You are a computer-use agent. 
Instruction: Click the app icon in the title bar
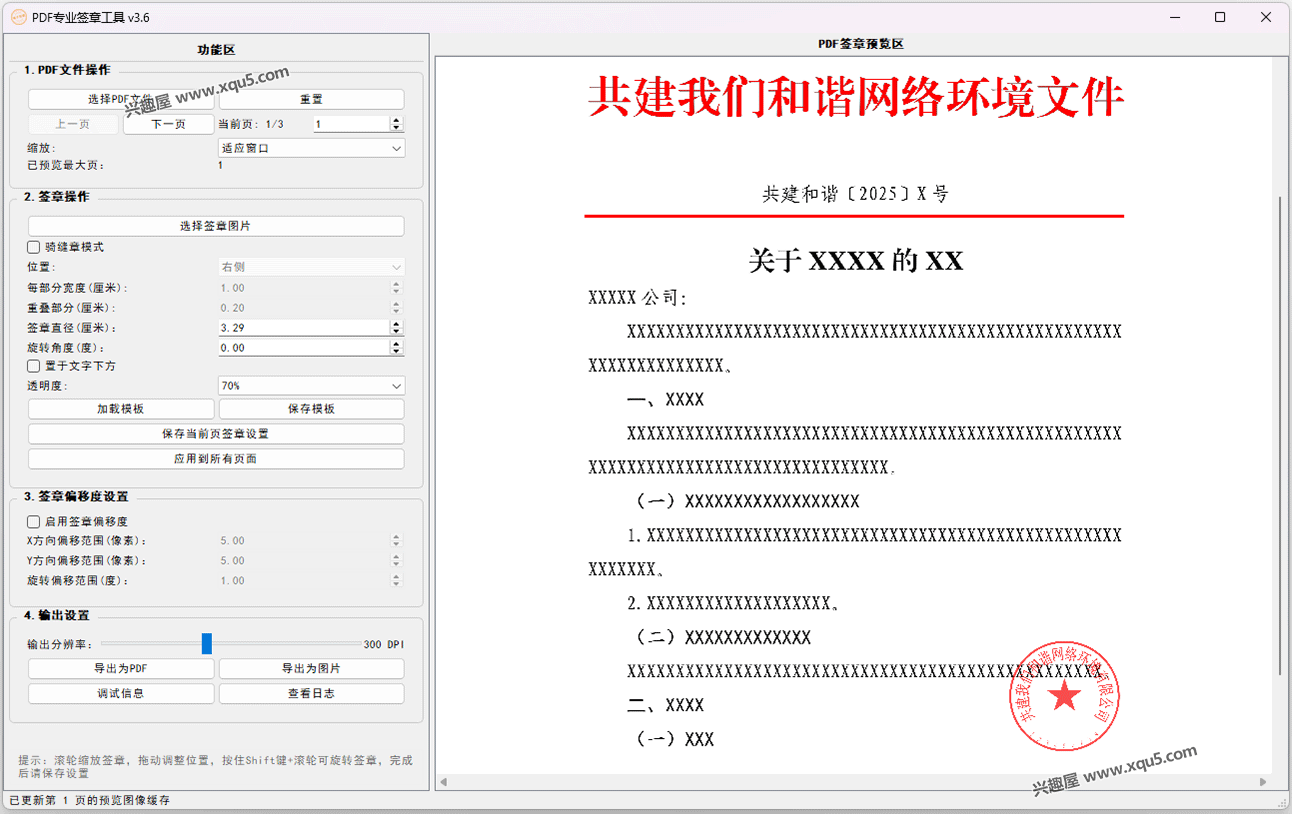pos(17,17)
